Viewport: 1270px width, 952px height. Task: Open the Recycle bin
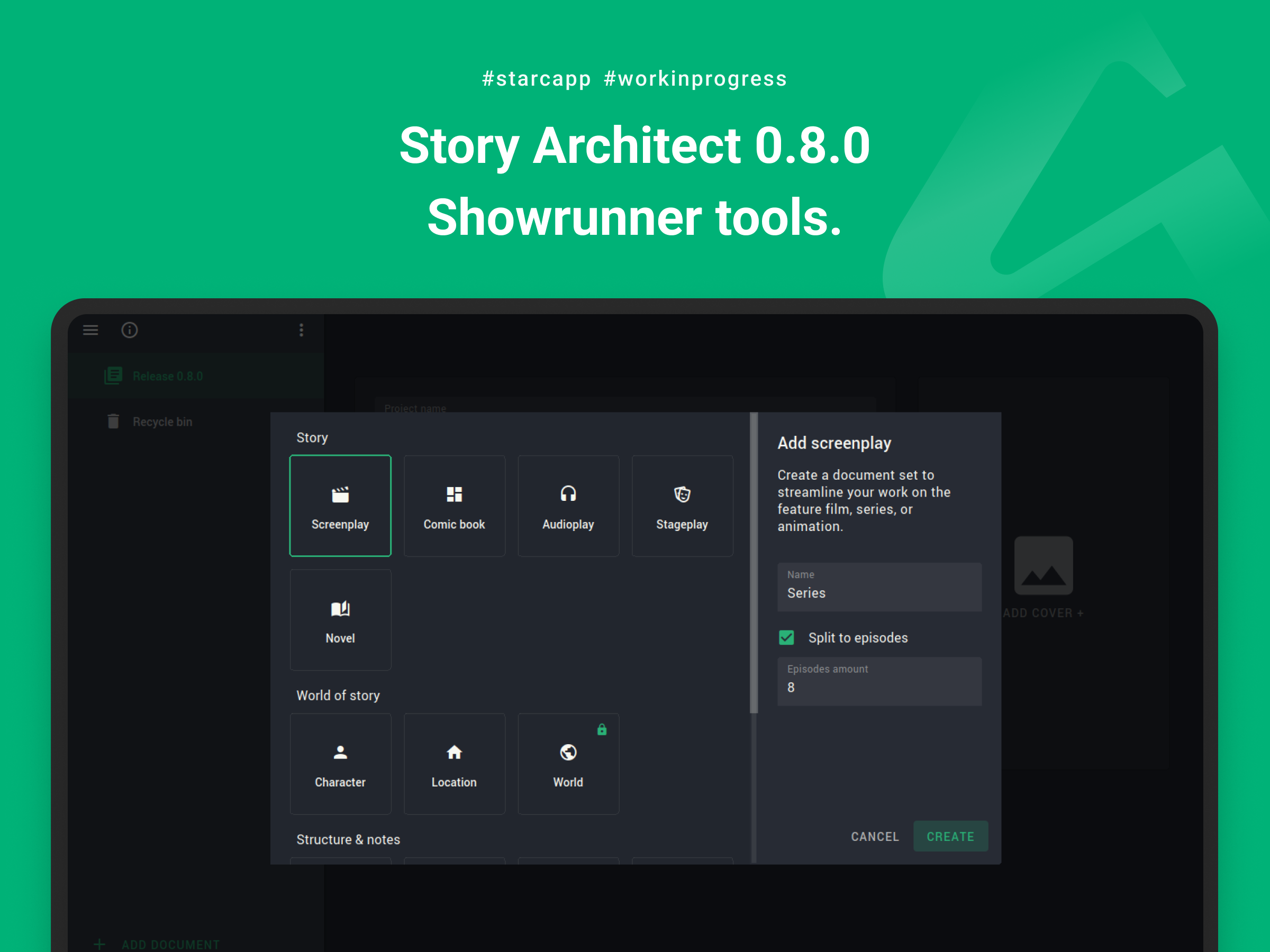[x=162, y=422]
